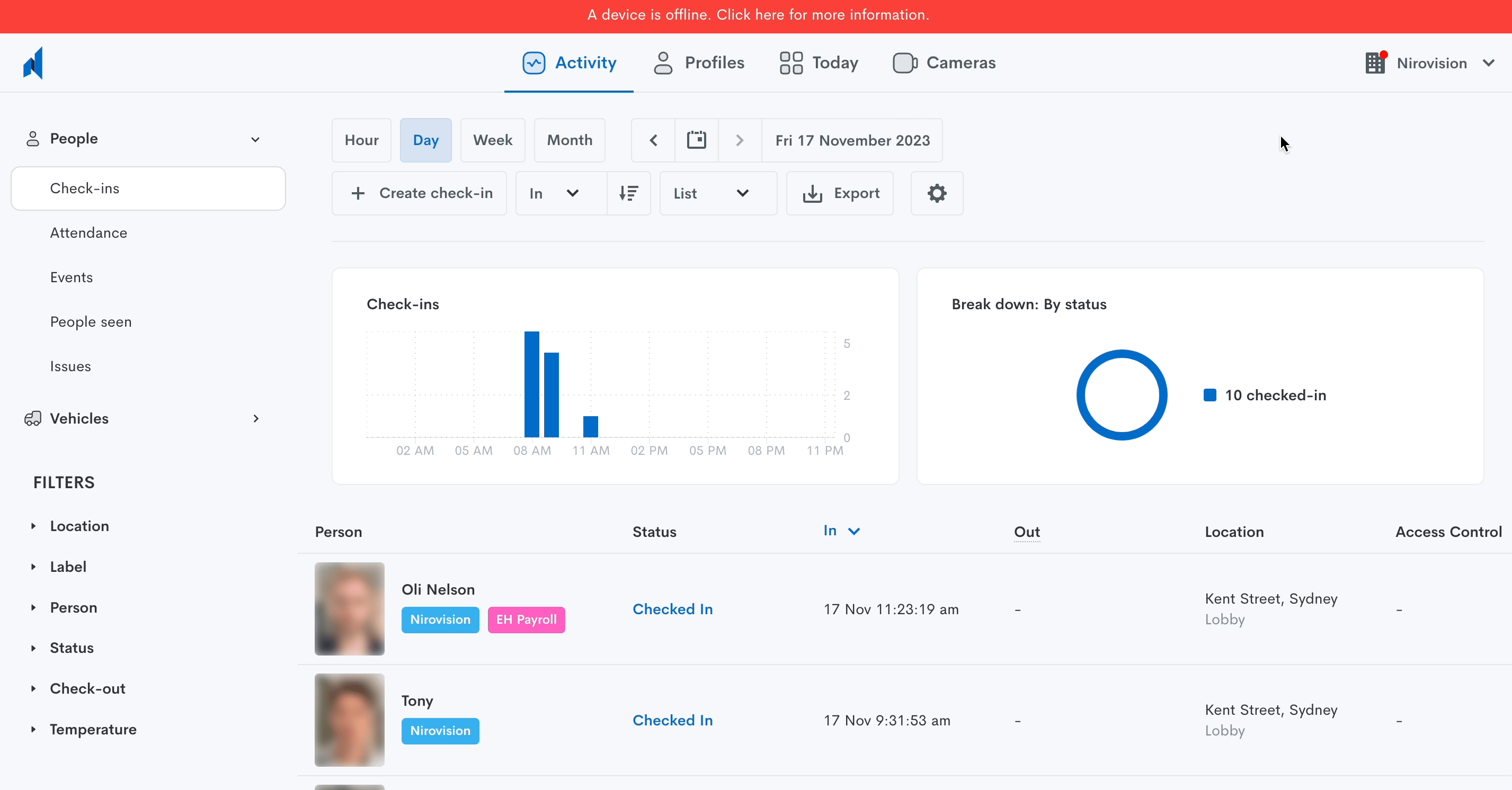Open settings gear icon
Viewport: 1512px width, 790px height.
937,193
